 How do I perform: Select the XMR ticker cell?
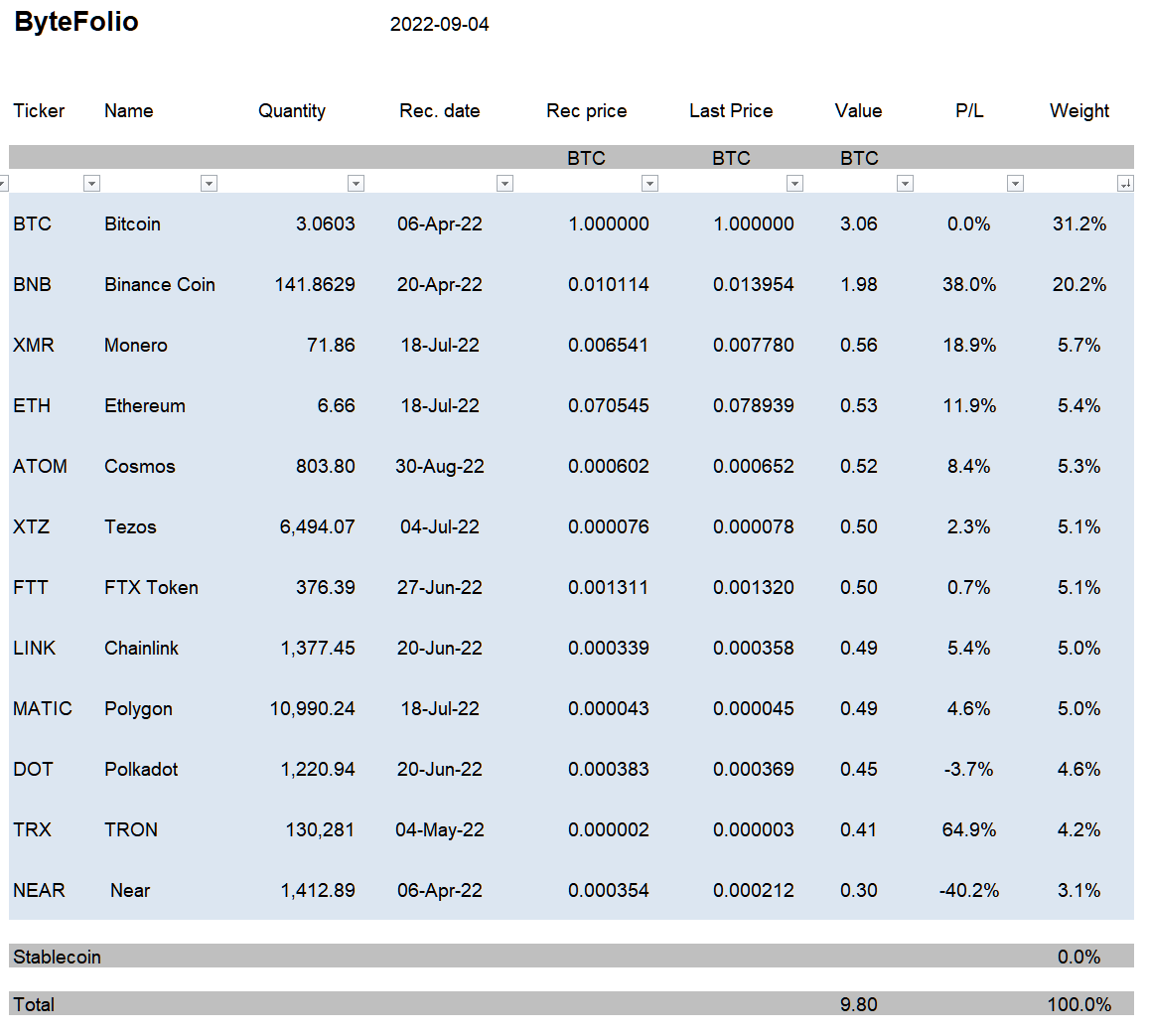(x=34, y=345)
